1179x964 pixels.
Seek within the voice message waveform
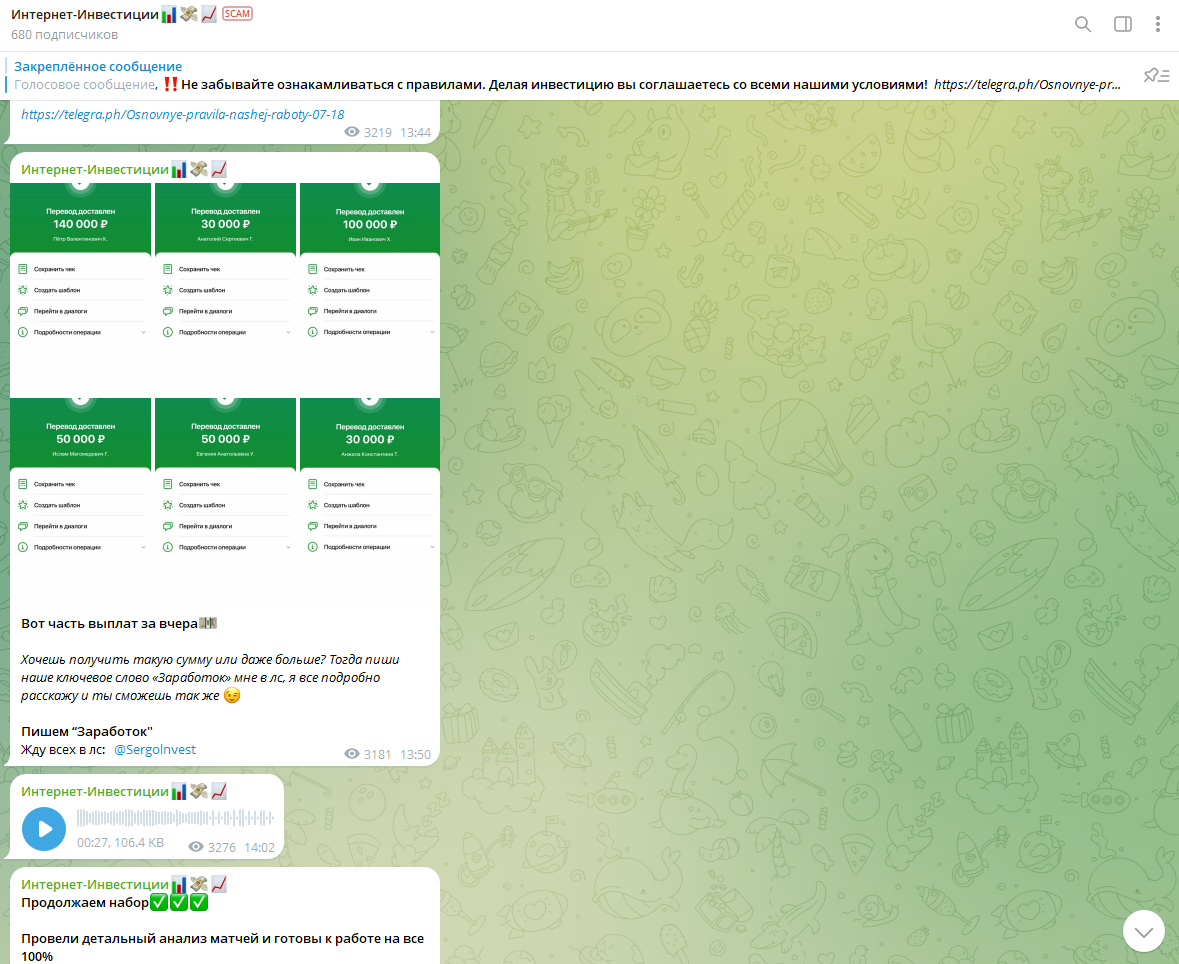click(175, 819)
